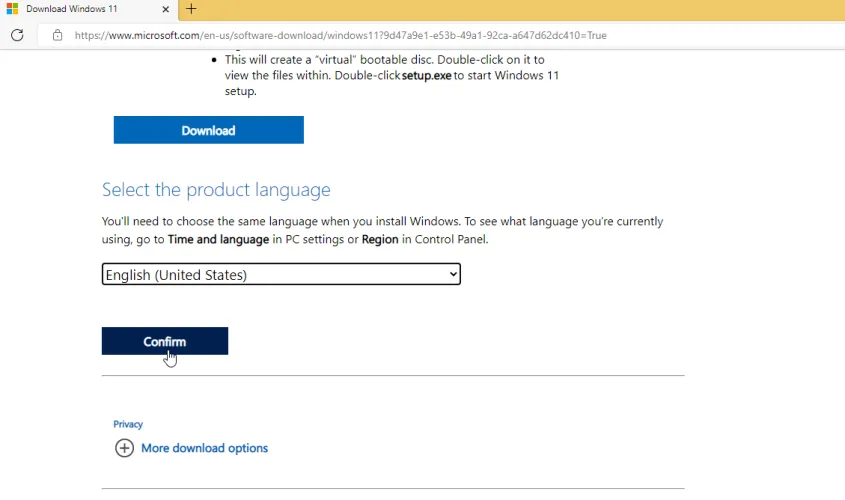Open a new browser tab with plus icon
This screenshot has width=845, height=500.
(x=191, y=9)
